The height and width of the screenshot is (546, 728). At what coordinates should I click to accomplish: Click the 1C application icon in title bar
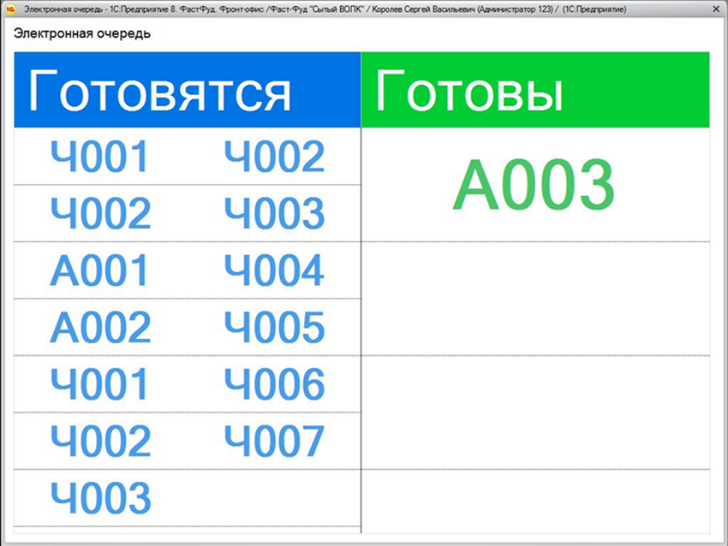10,9
